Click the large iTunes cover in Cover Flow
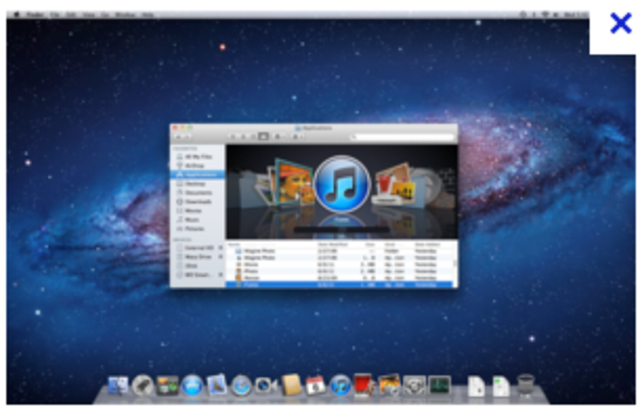640x409 pixels. [x=342, y=184]
